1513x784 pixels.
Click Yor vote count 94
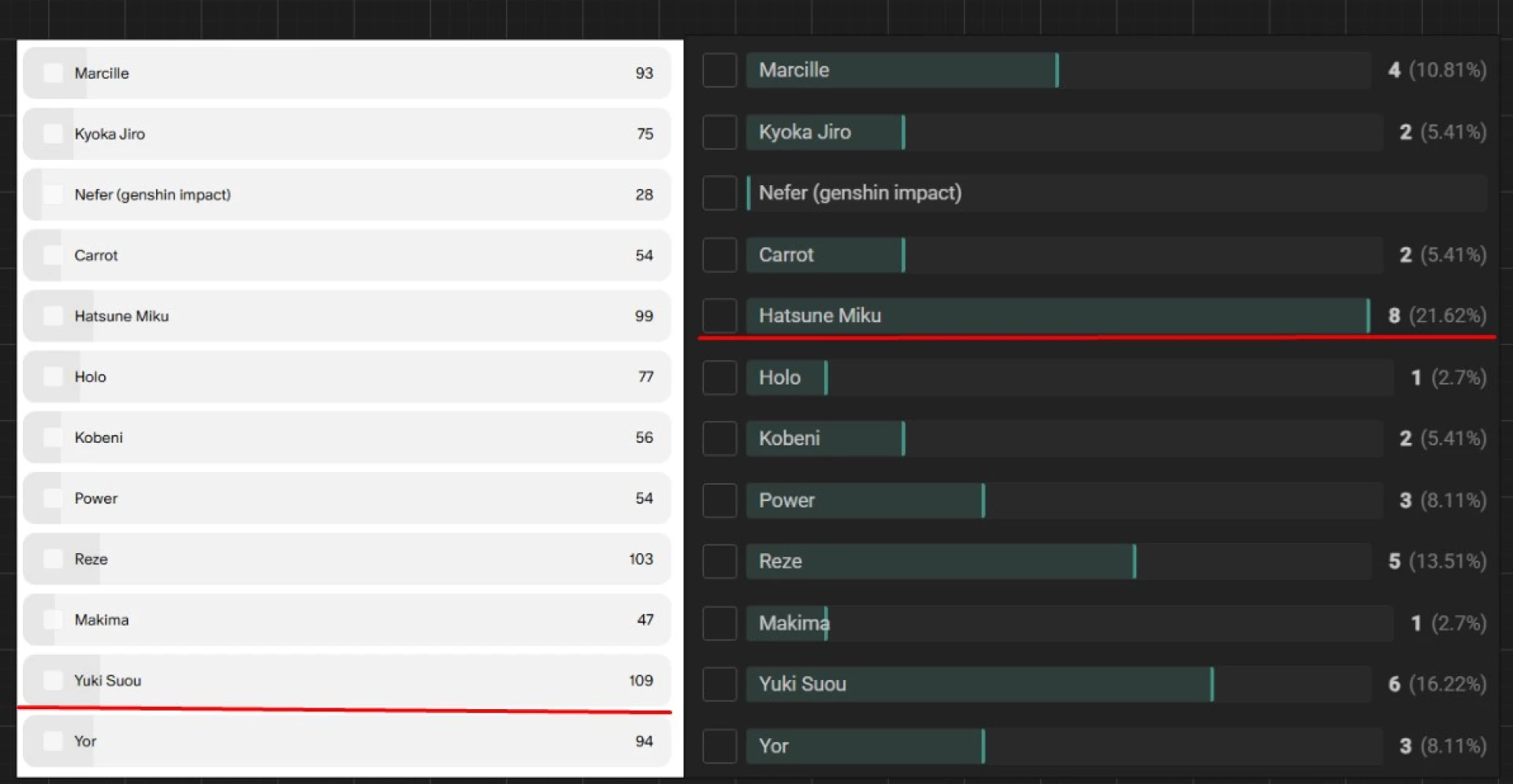[x=644, y=741]
